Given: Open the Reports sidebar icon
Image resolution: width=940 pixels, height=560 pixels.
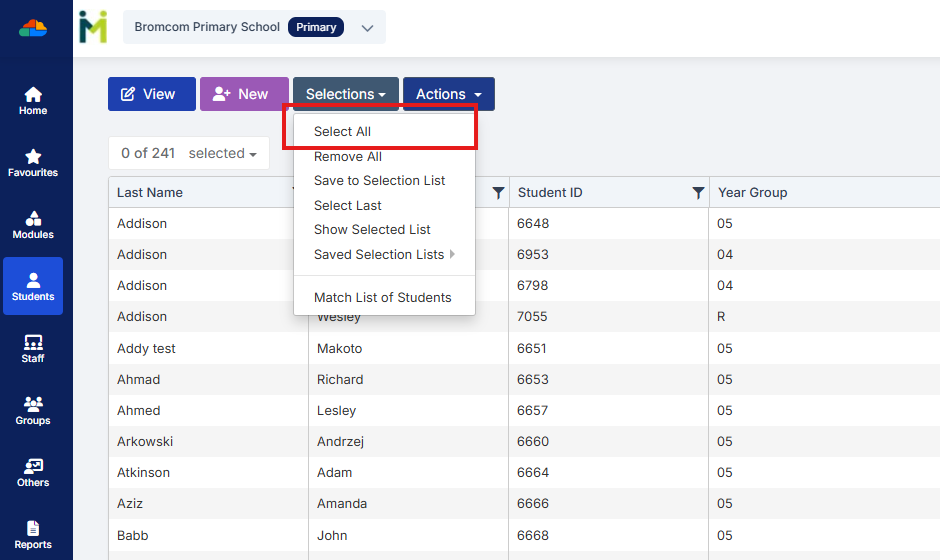Looking at the screenshot, I should (x=33, y=535).
